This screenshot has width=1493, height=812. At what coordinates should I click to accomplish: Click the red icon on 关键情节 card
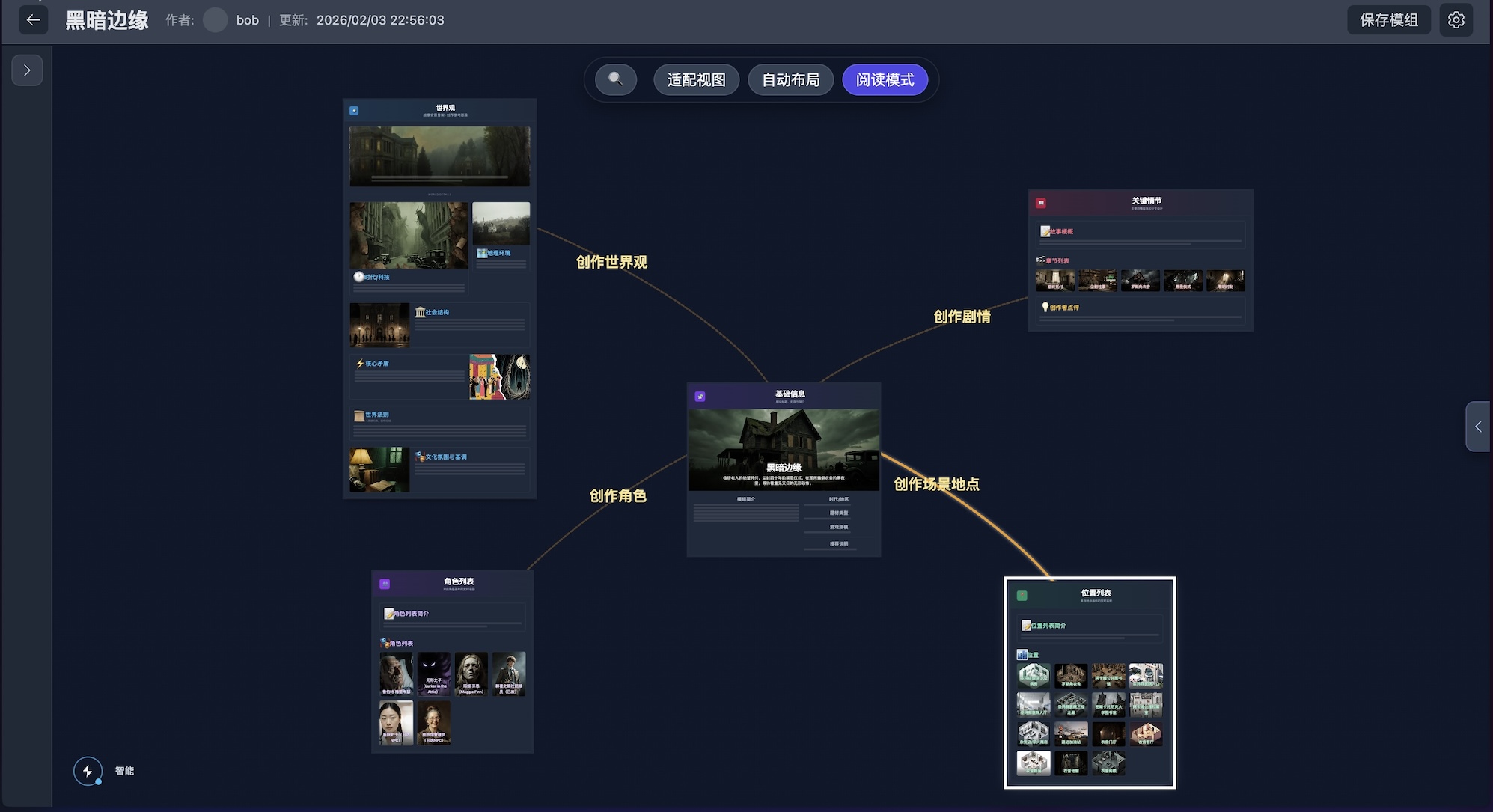[1040, 203]
